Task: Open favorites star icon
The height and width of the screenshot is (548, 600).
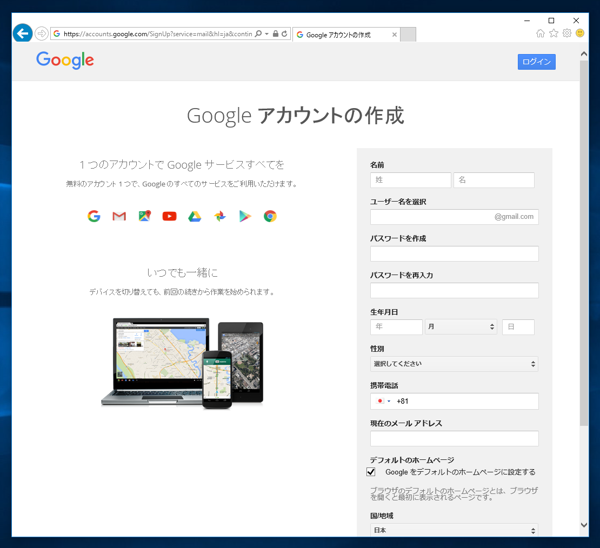Action: [553, 33]
